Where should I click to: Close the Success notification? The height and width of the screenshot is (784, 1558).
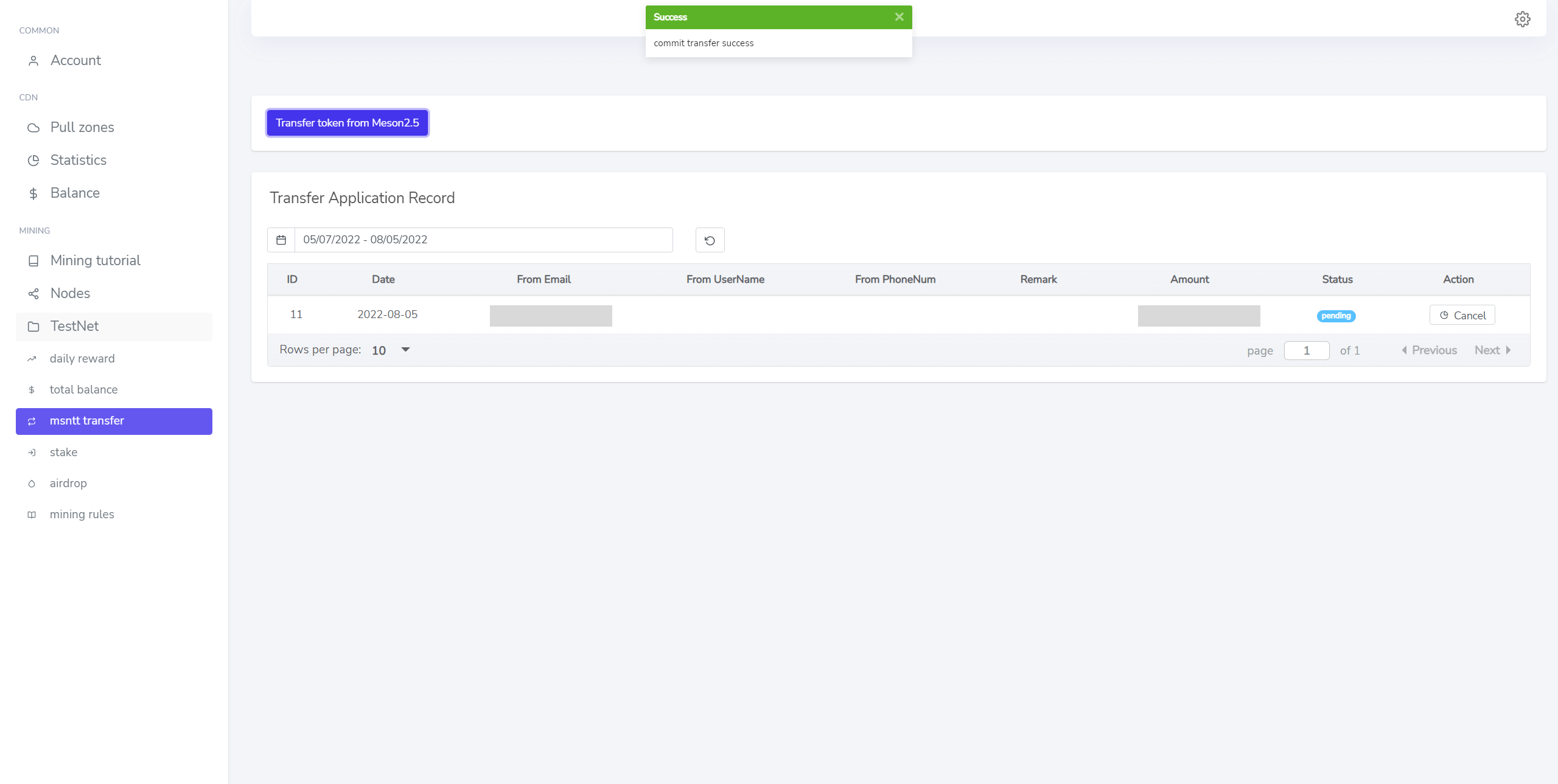coord(899,17)
